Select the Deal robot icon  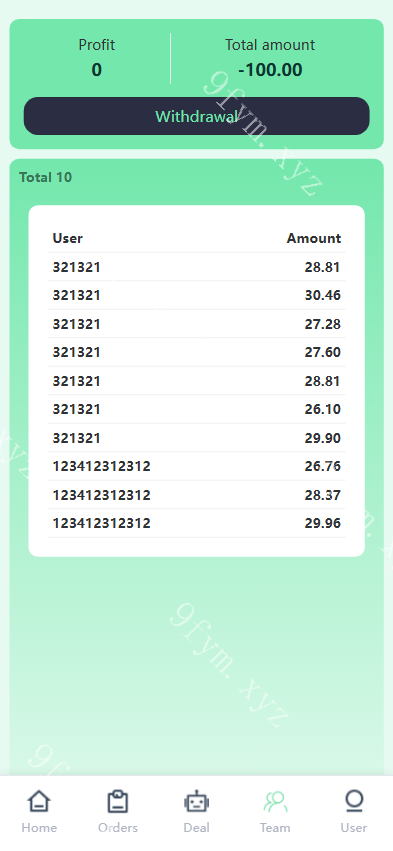pos(196,801)
